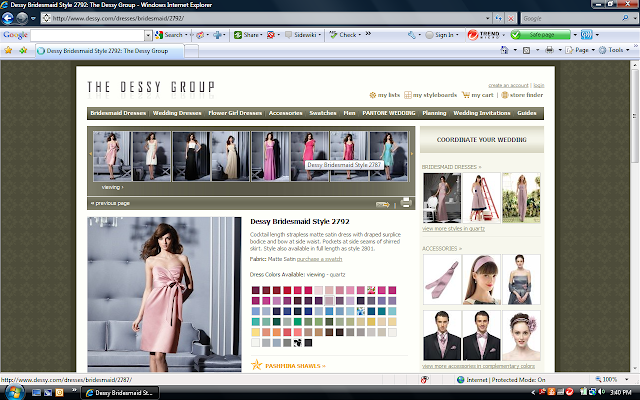This screenshot has width=640, height=400.
Task: Select the pale yellow swatch starting fifth row
Action: click(x=256, y=332)
